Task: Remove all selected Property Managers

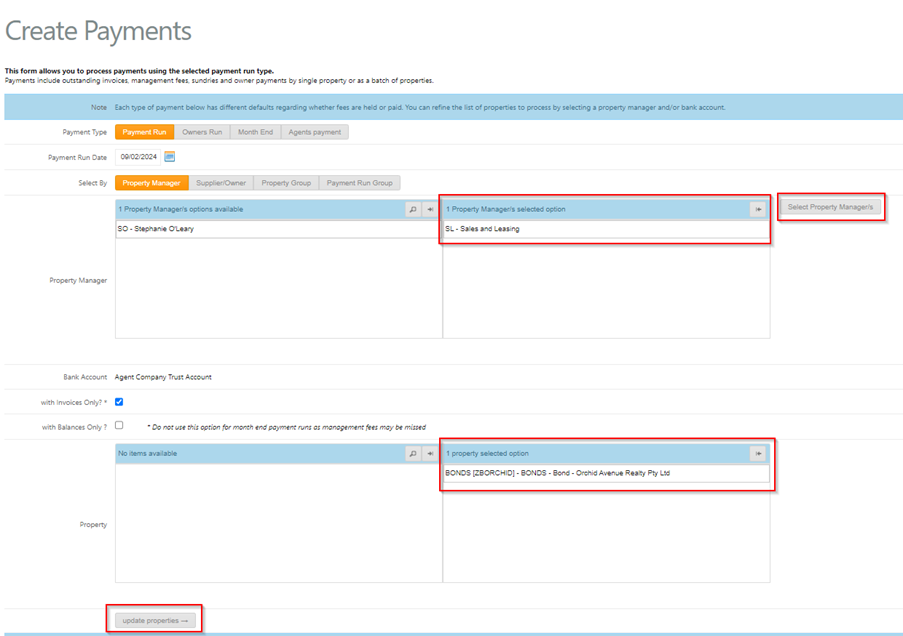Action: [x=758, y=210]
